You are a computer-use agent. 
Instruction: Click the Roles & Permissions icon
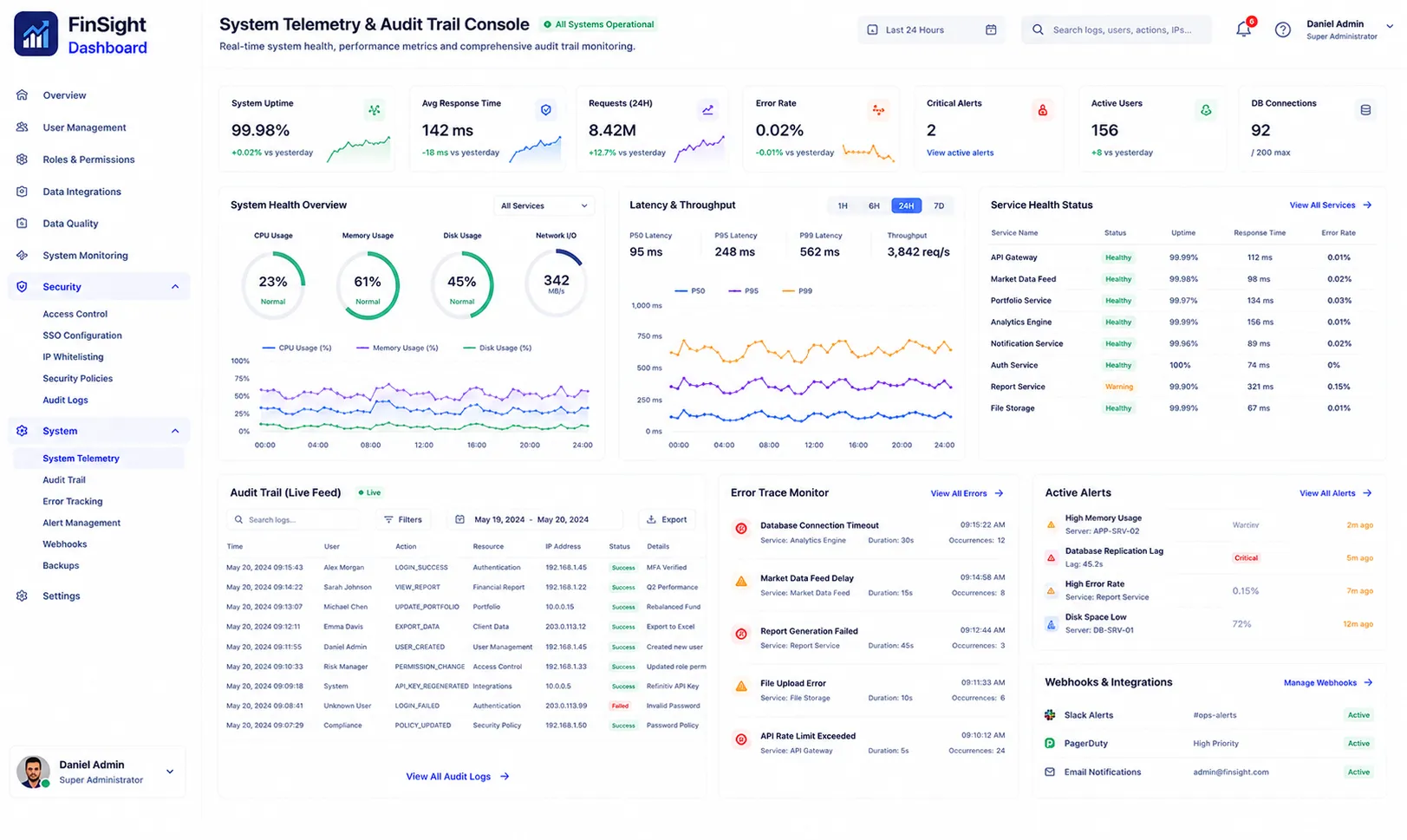(23, 160)
